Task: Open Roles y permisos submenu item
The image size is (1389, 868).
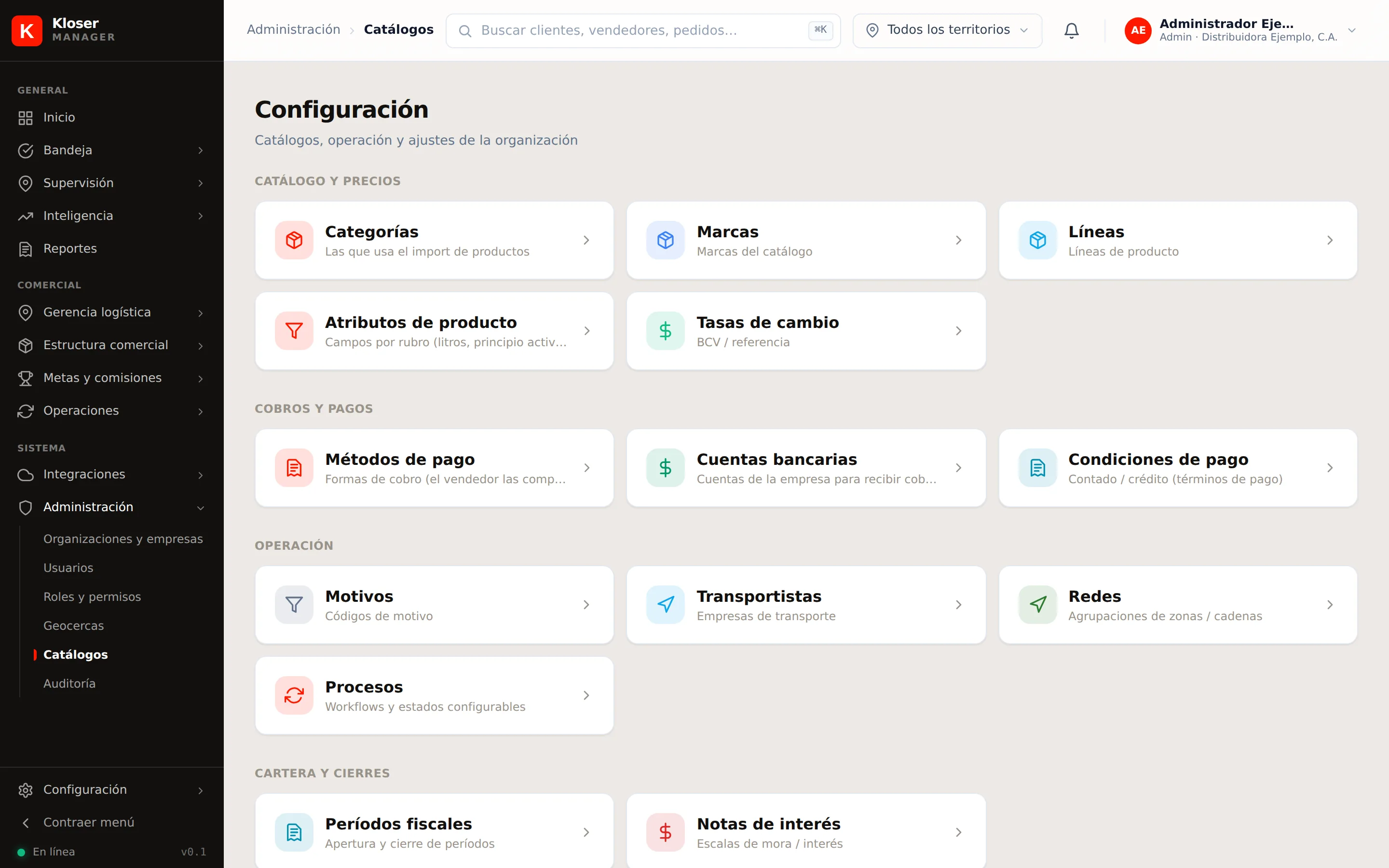Action: pyautogui.click(x=92, y=597)
